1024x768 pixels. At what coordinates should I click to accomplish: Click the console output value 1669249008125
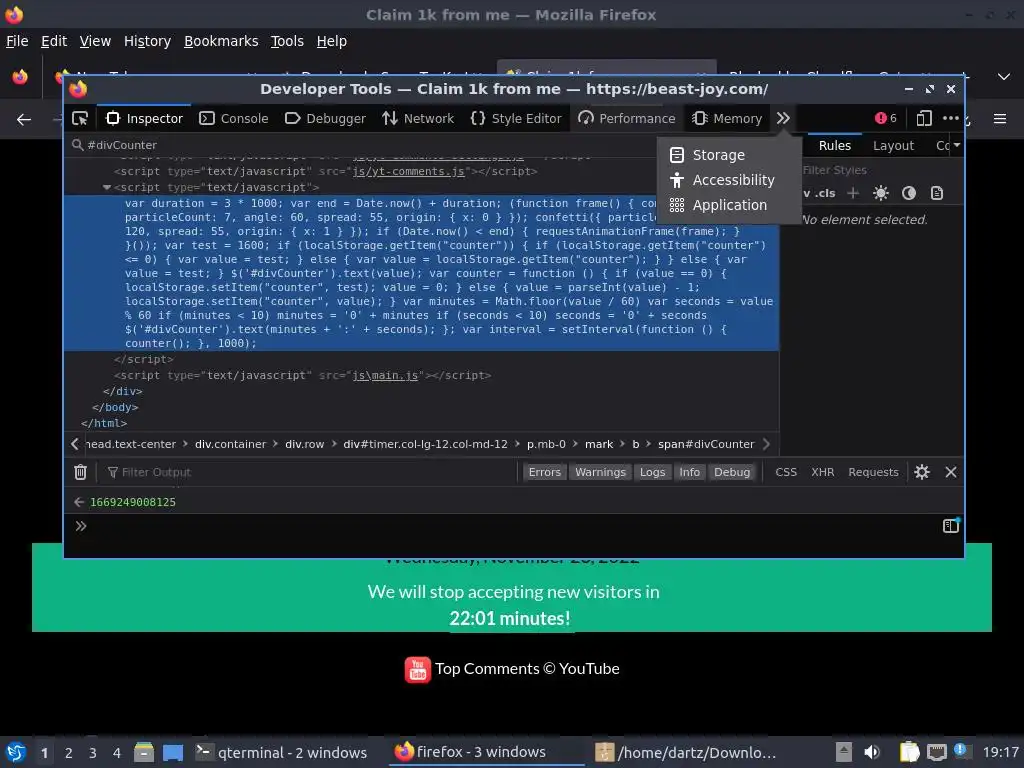coord(133,502)
